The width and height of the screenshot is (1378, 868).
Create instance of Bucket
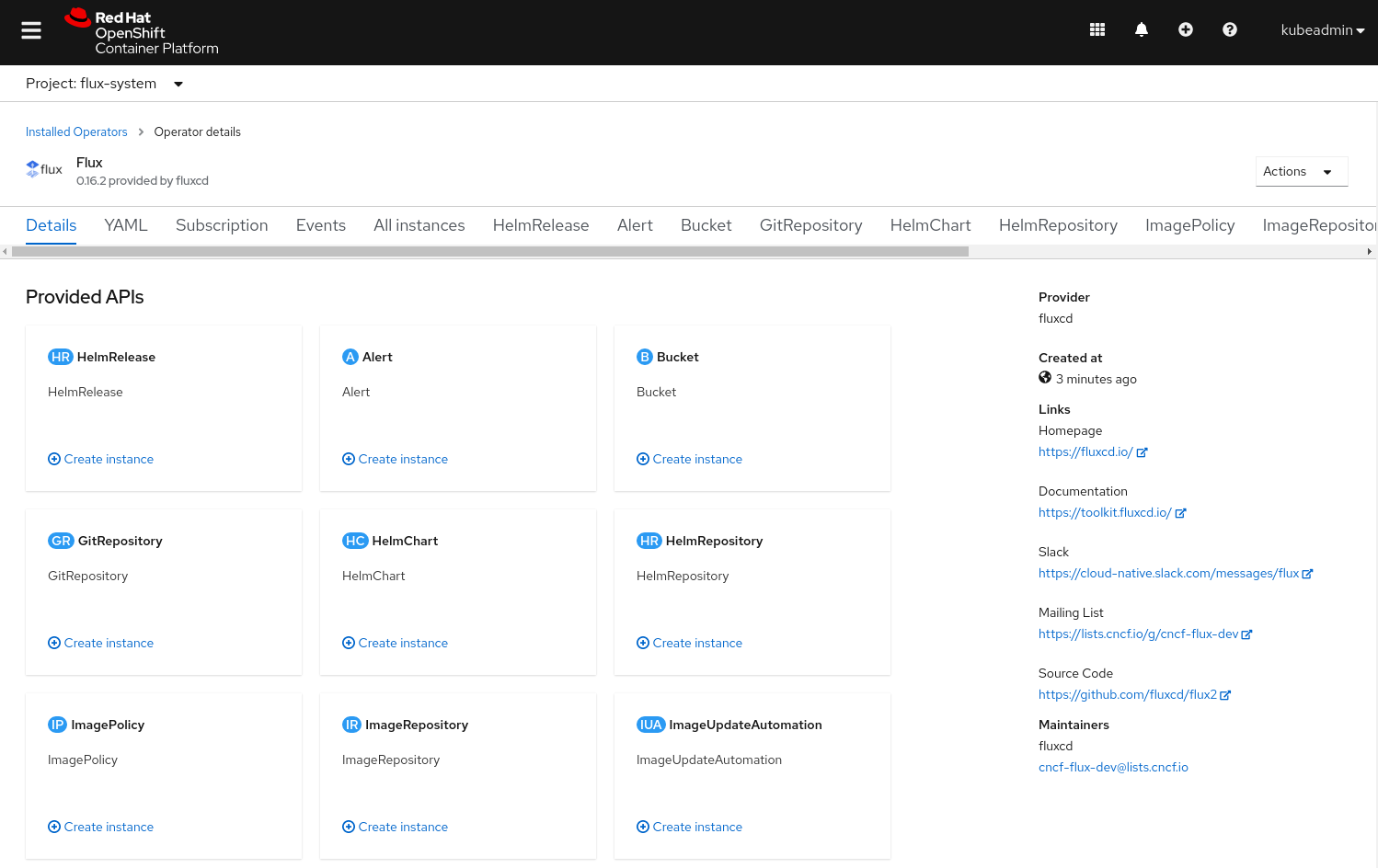coord(696,459)
